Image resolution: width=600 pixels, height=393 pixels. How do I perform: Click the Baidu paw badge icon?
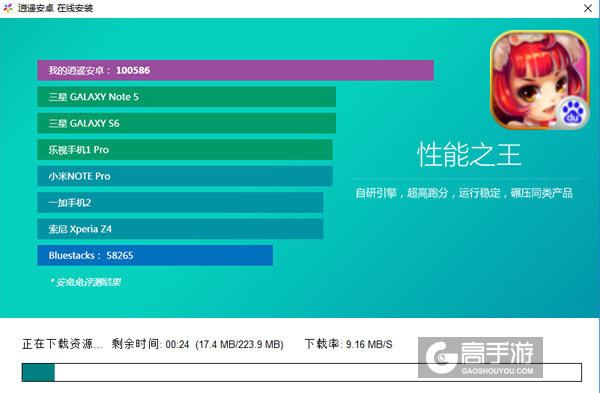pos(572,113)
